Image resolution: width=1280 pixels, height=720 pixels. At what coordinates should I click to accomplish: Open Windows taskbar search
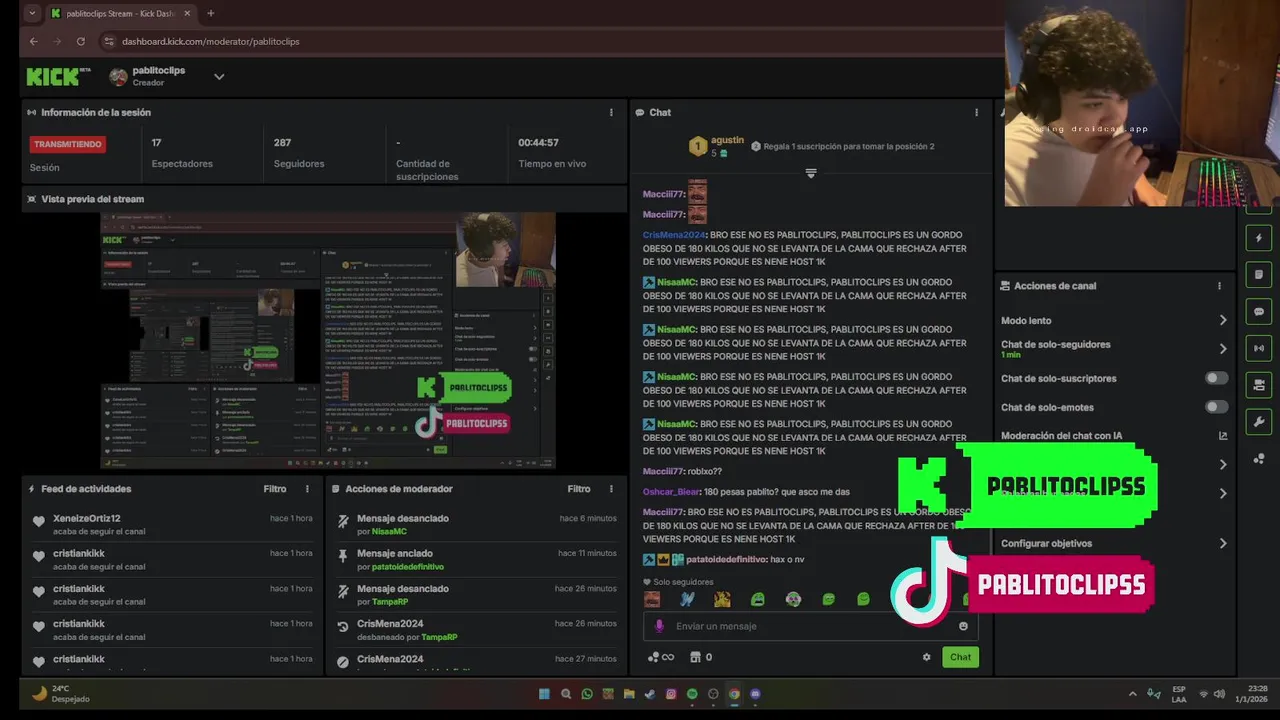pos(566,694)
